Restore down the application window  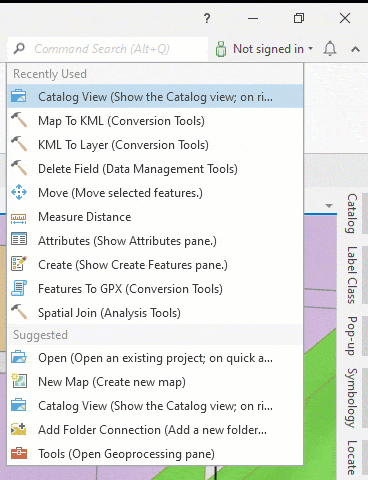[299, 18]
